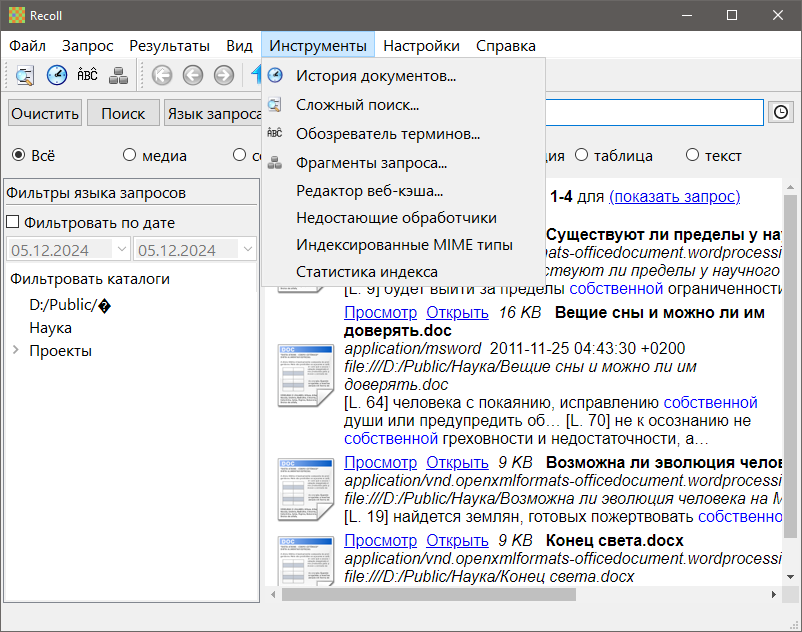Open the Файл menu
The height and width of the screenshot is (632, 802).
tap(28, 46)
